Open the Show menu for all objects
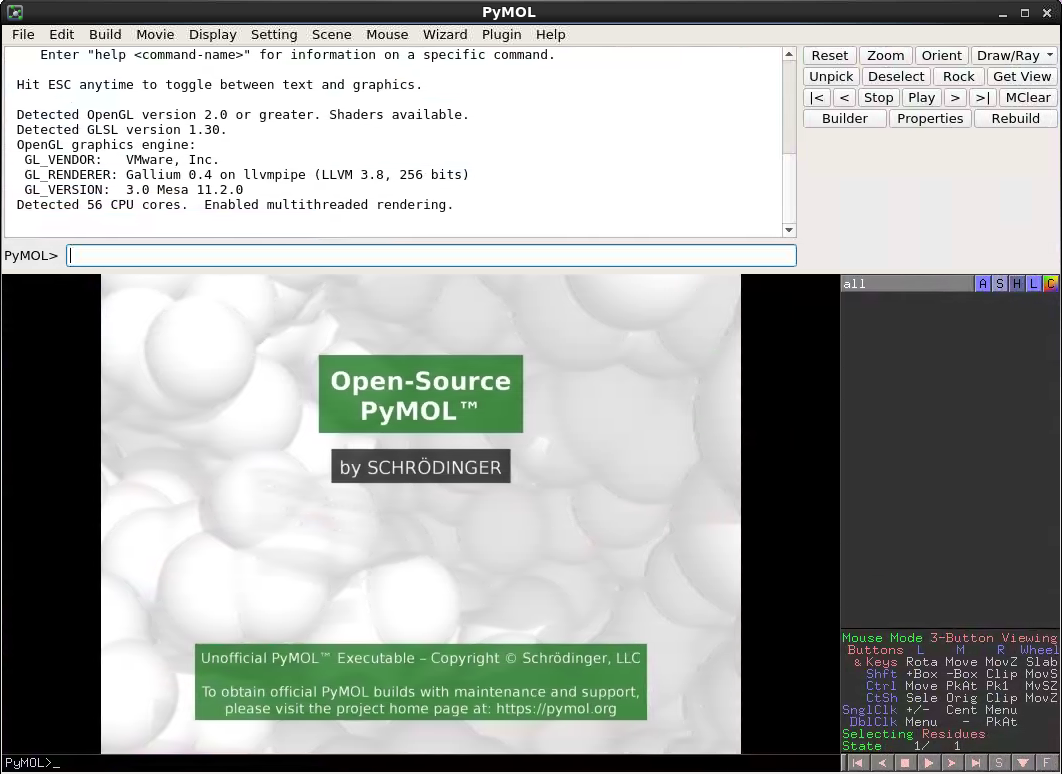The image size is (1062, 774). [x=1000, y=284]
